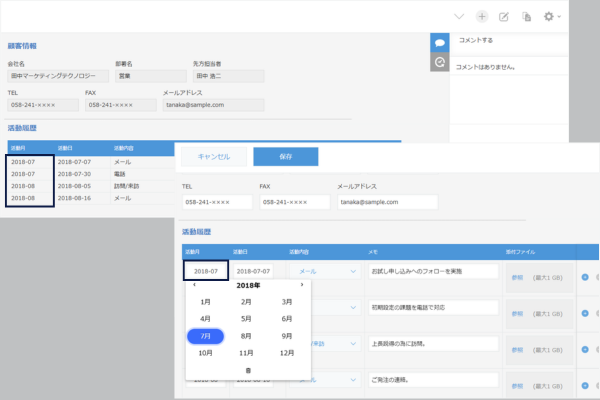Click 会社名 field 田中マーケティングテクノロジー
Viewport: 600px width, 400px height.
58,76
